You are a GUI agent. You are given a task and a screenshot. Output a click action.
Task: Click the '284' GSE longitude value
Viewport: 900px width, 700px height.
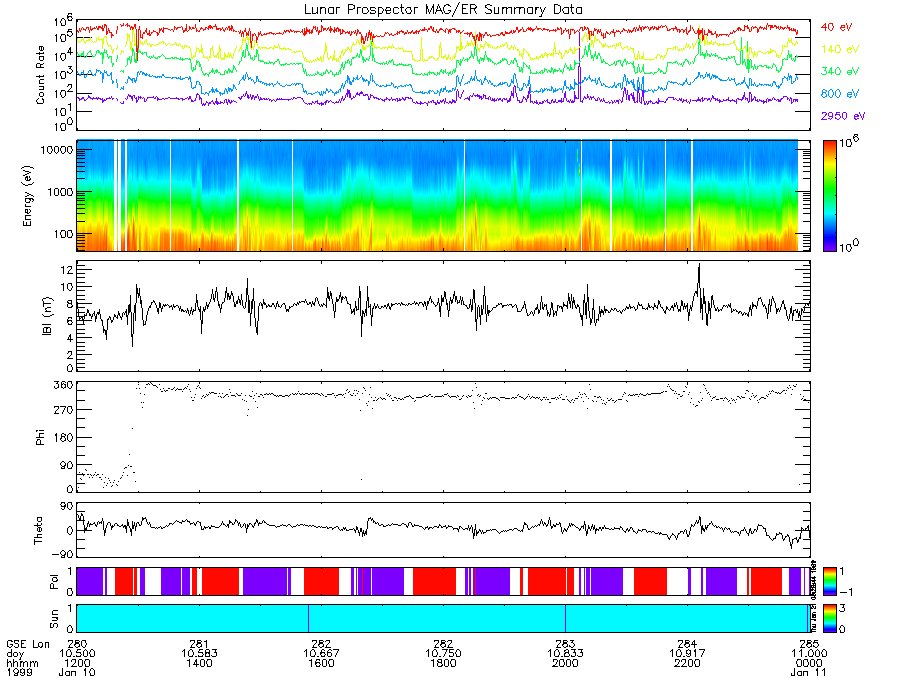tap(687, 644)
